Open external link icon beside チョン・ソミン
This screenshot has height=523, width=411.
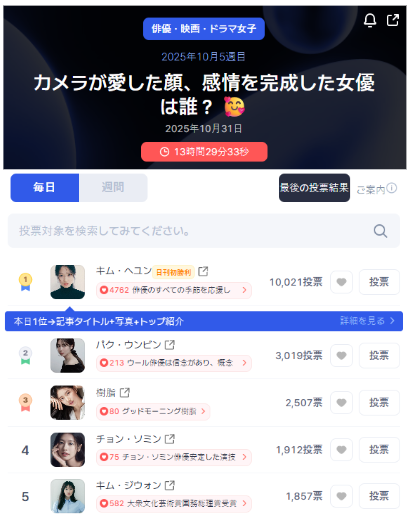pos(170,439)
